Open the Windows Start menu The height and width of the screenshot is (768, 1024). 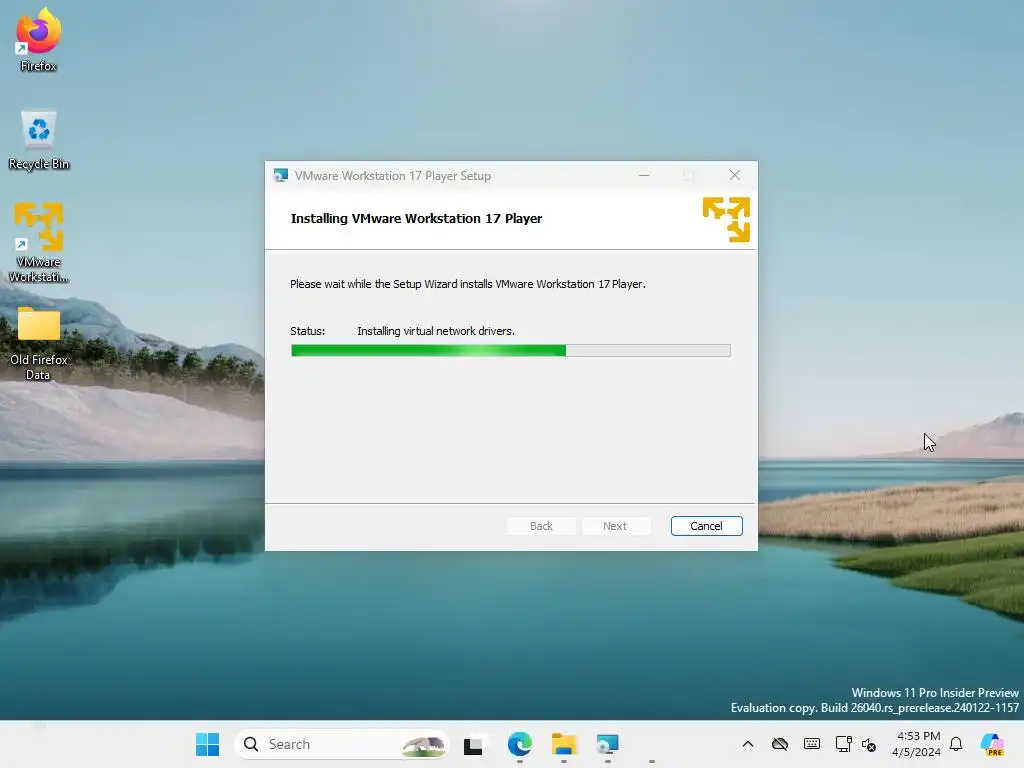(208, 744)
